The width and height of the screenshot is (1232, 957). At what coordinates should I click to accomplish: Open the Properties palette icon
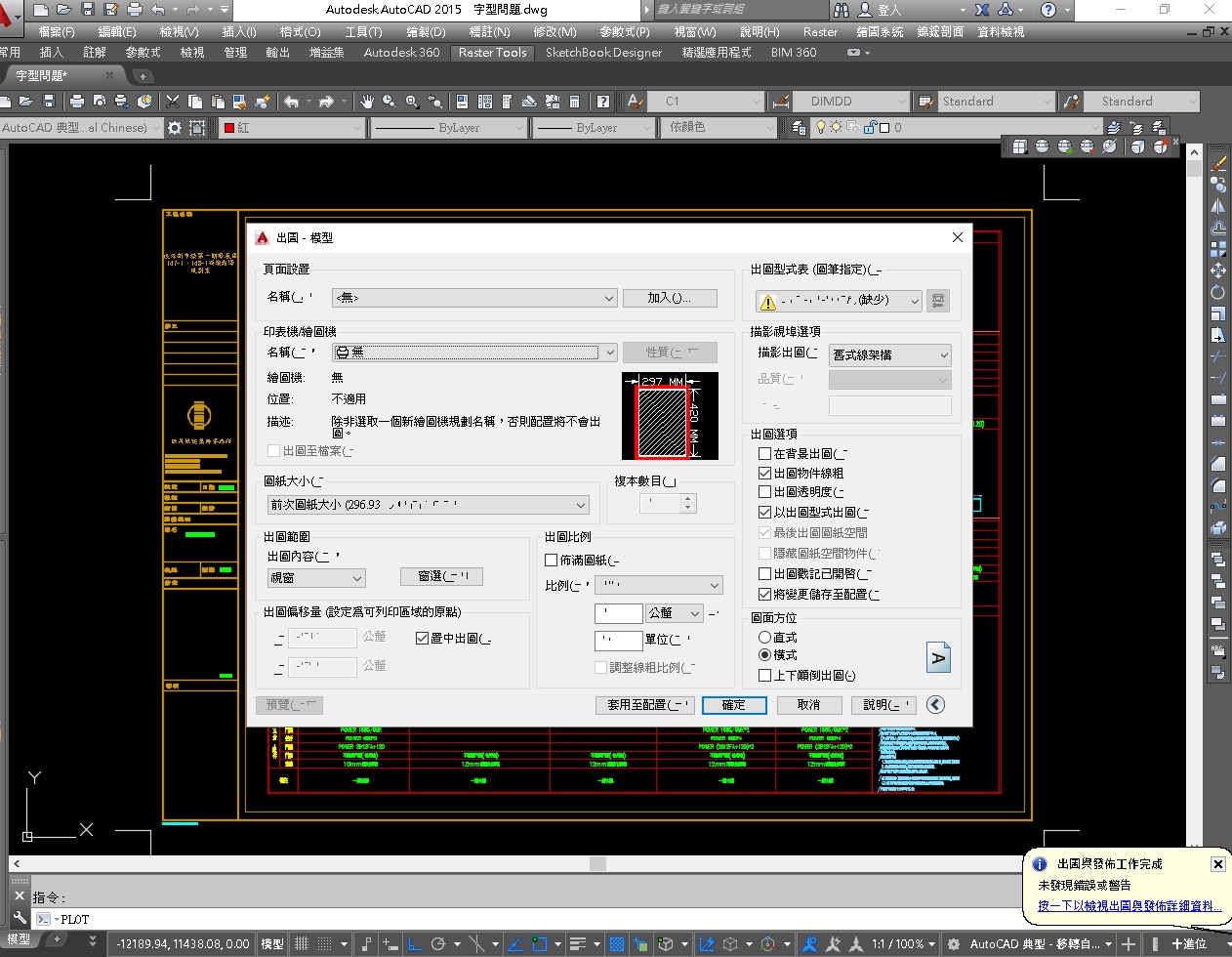462,101
